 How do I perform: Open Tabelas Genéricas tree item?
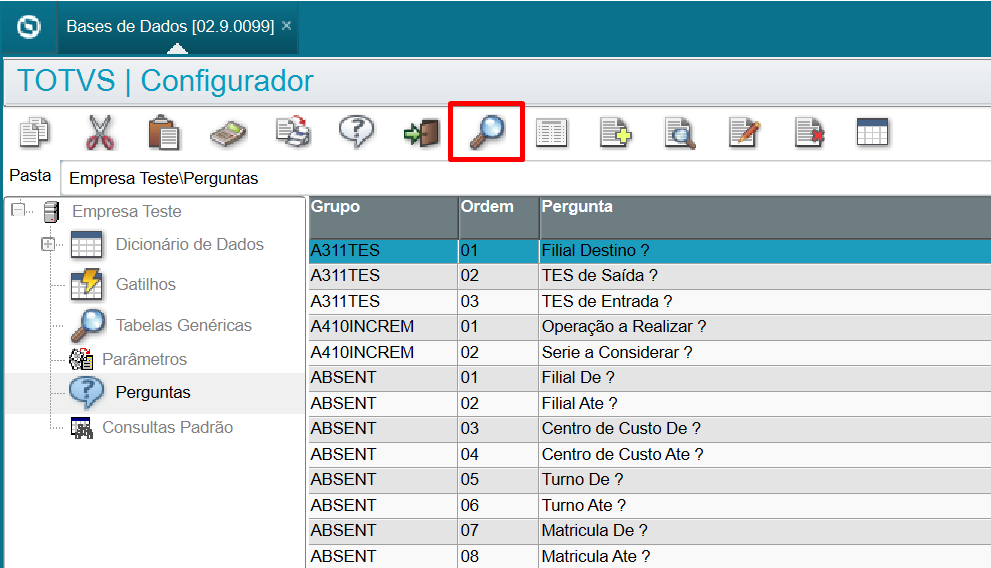[183, 325]
